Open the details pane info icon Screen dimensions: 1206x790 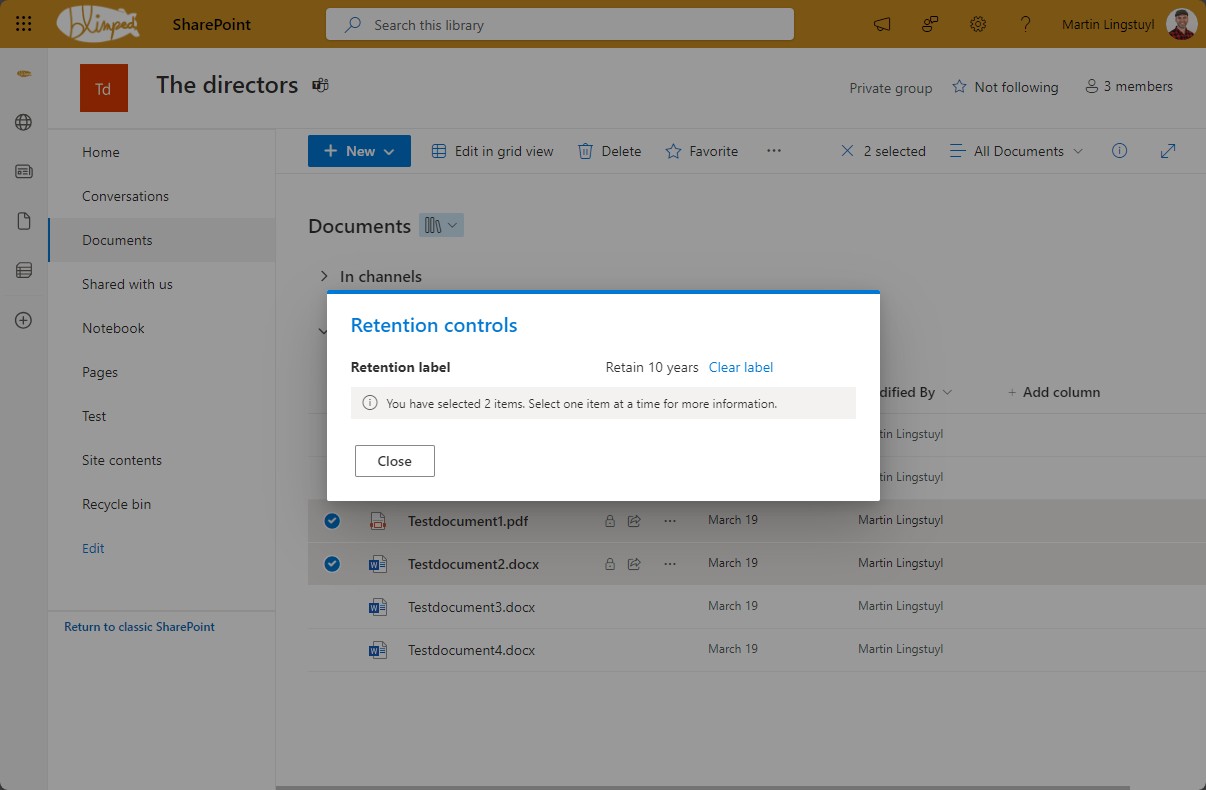tap(1120, 151)
